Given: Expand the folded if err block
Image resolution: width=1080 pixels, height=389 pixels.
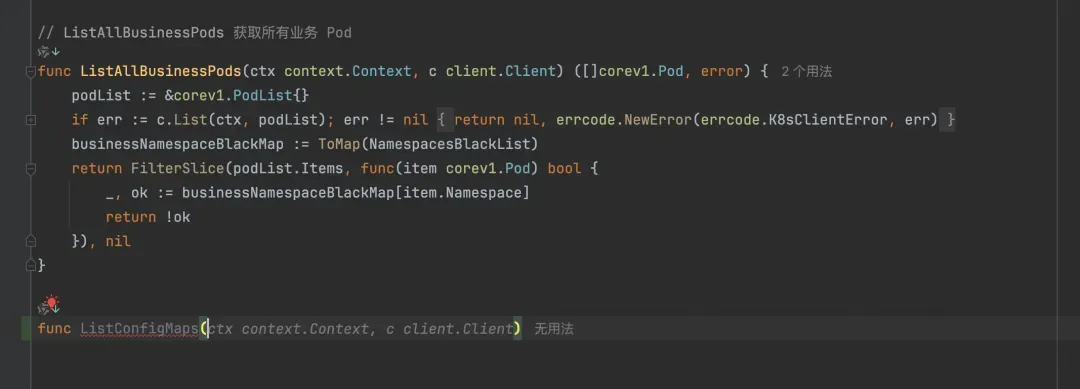Looking at the screenshot, I should [30, 120].
